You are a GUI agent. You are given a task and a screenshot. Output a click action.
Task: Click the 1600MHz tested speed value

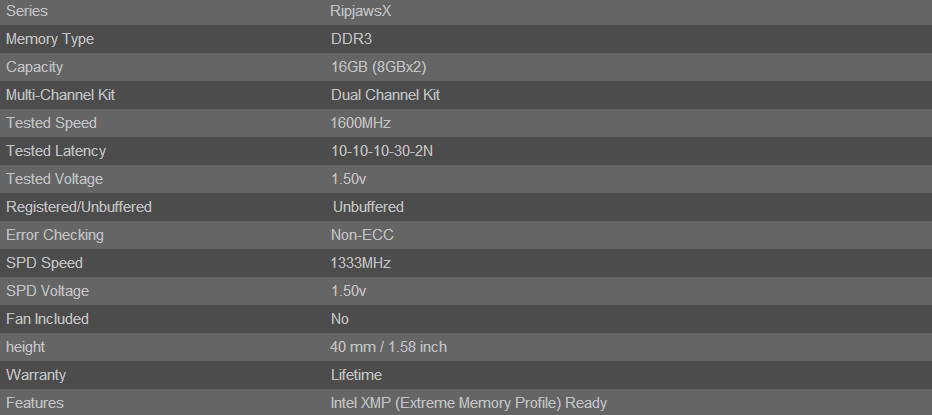pos(360,123)
